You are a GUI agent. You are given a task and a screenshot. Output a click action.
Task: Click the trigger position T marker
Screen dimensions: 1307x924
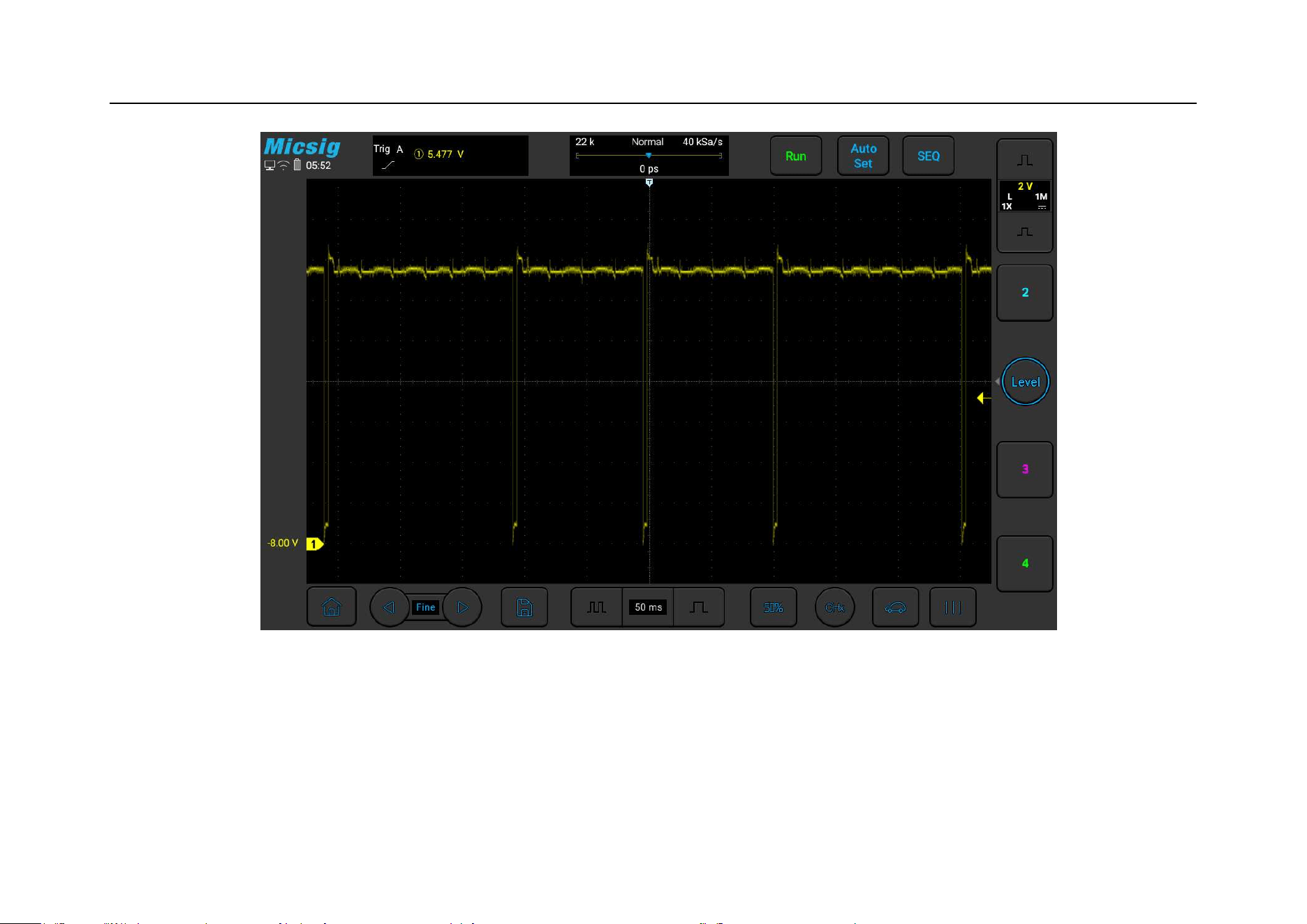point(649,183)
